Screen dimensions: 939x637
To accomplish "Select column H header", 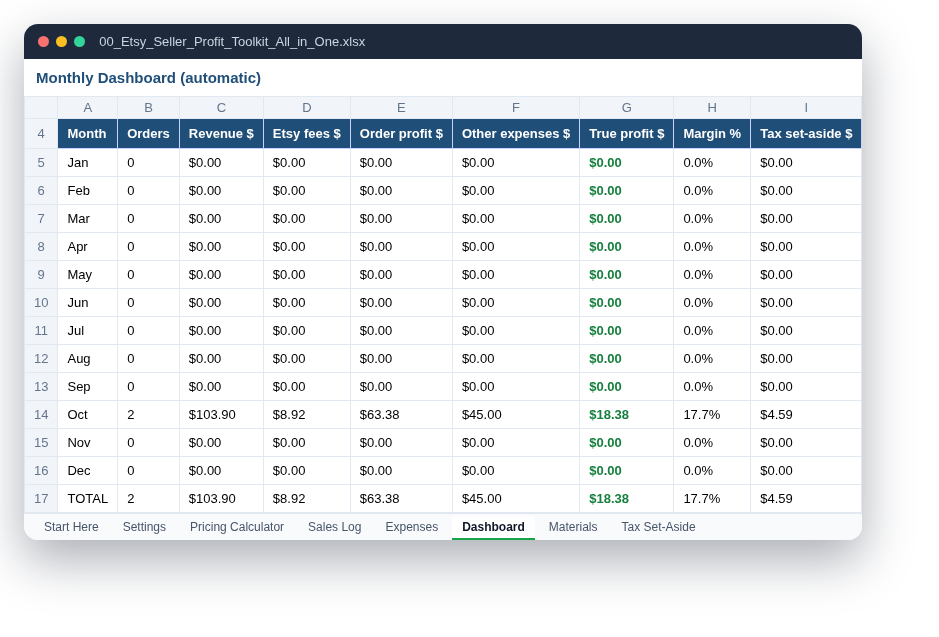I will (x=712, y=108).
